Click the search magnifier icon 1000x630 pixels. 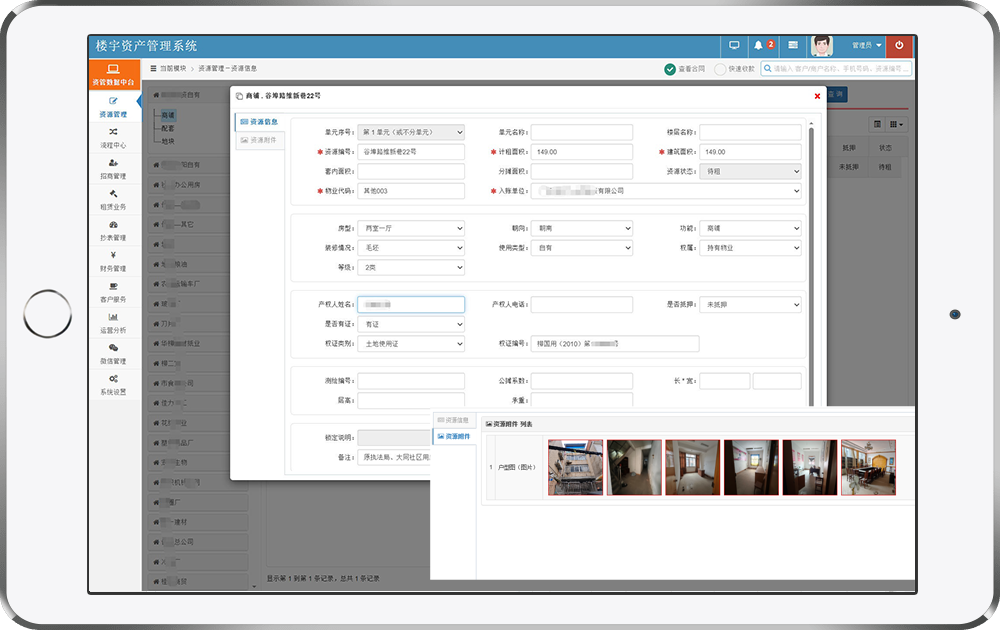768,68
